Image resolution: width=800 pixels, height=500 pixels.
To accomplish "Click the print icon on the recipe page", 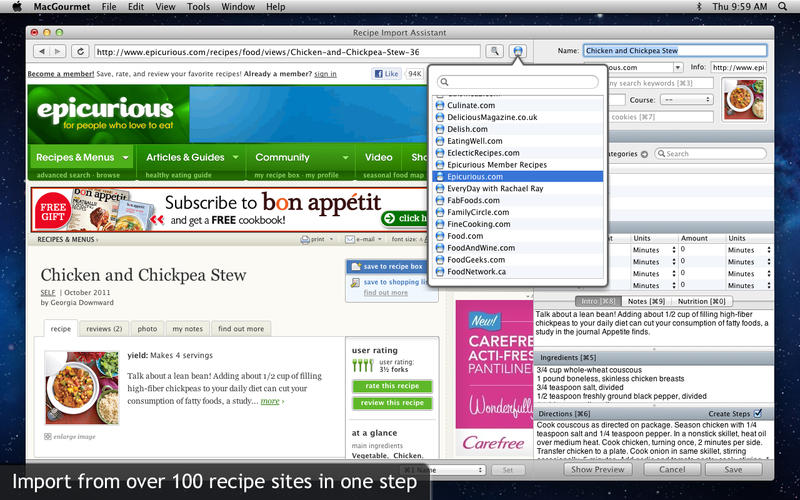I will 305,239.
